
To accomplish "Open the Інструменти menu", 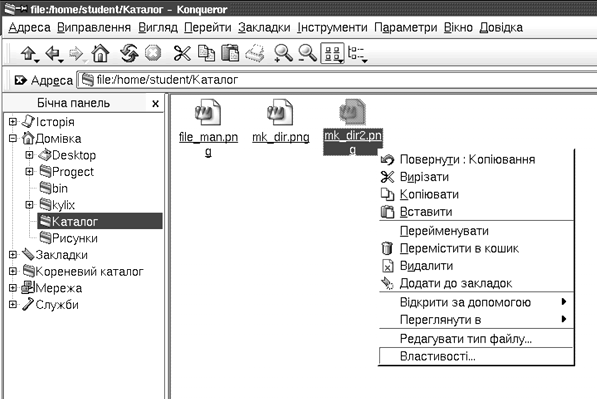I will [x=332, y=27].
